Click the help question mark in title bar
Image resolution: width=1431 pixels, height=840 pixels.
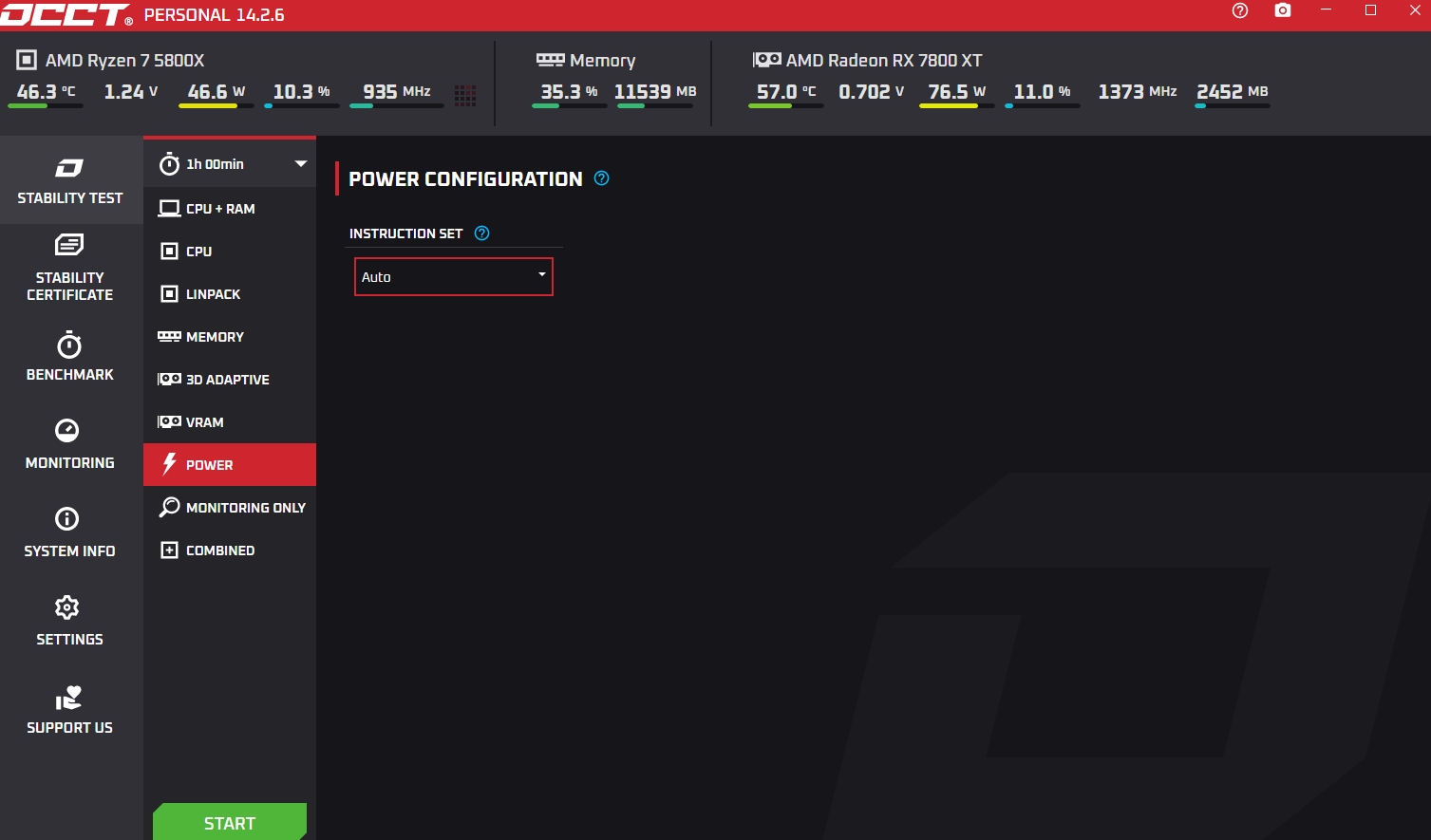point(1240,10)
